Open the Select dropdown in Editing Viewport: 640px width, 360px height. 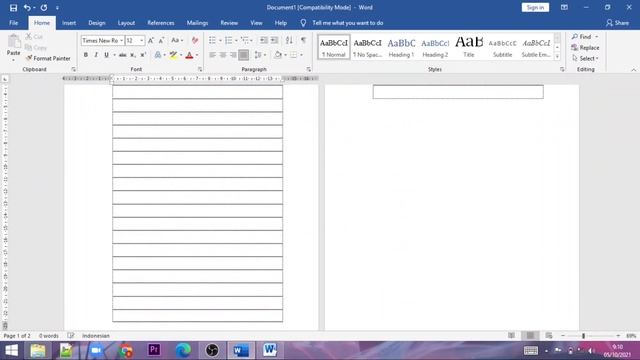point(585,59)
